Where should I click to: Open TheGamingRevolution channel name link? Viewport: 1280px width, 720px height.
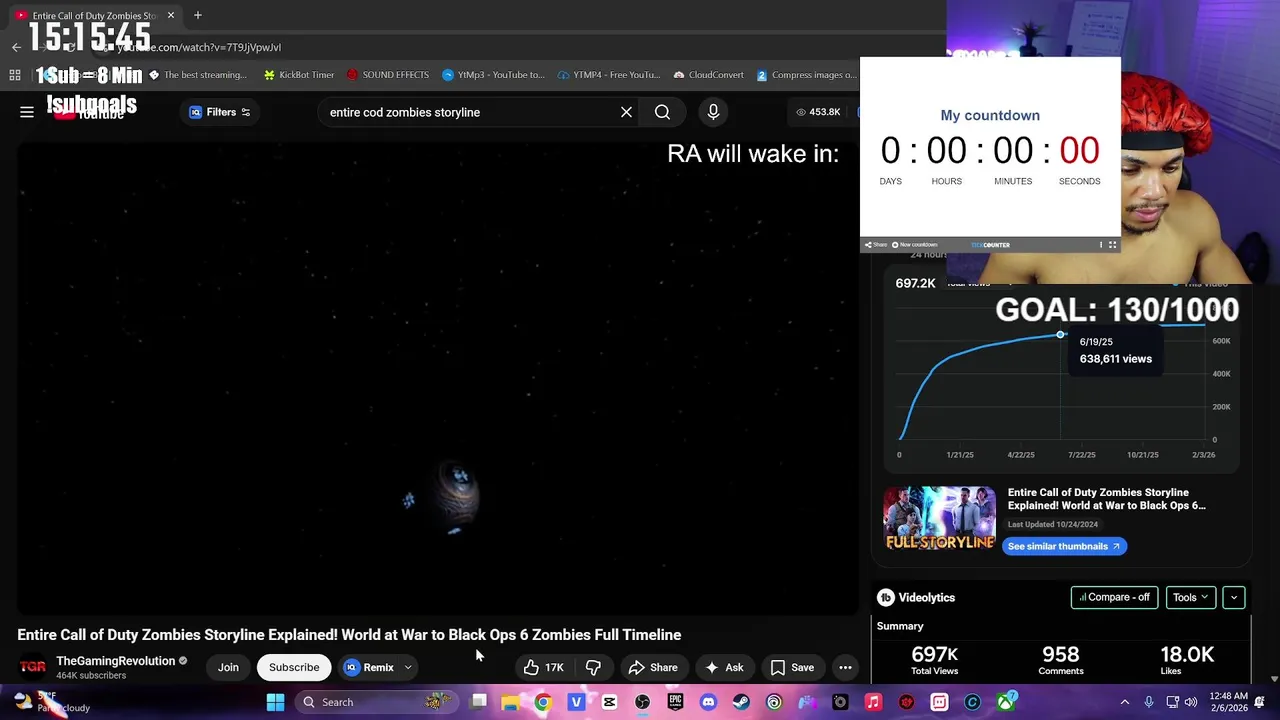coord(115,661)
